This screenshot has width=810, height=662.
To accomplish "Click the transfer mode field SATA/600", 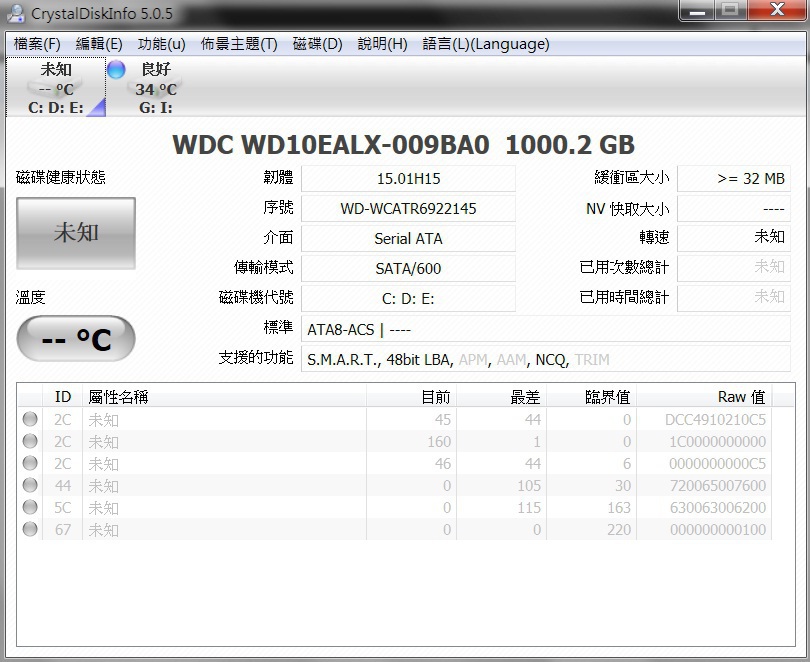I will point(408,269).
